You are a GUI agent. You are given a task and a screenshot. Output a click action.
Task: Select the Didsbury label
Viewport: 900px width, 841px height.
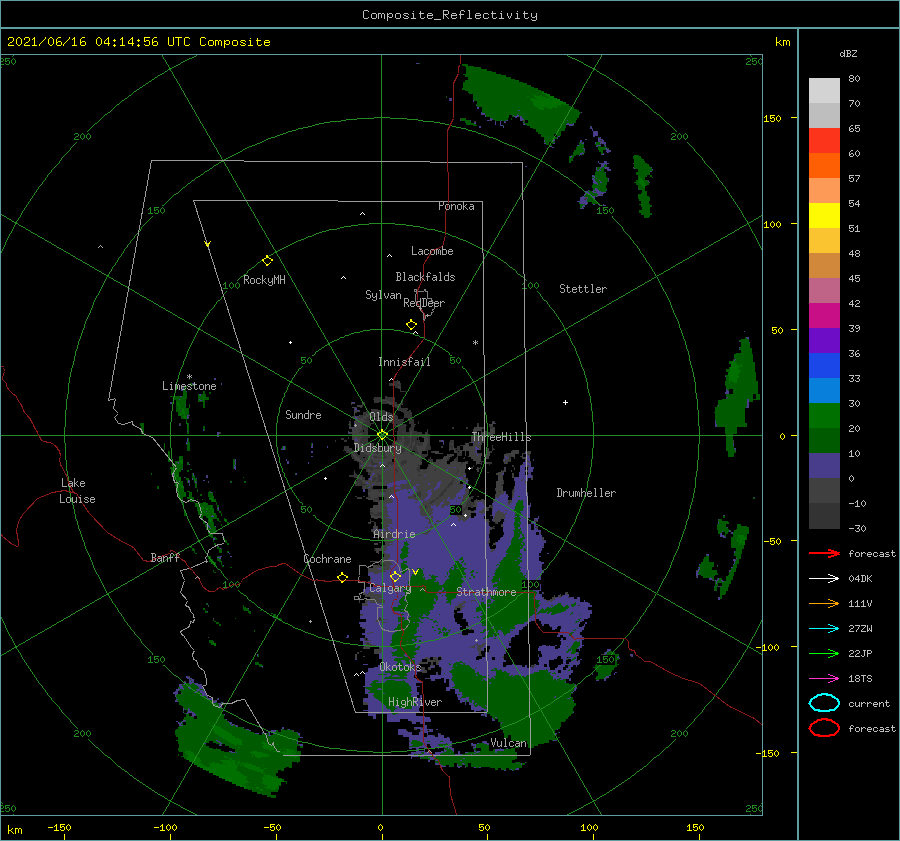378,448
